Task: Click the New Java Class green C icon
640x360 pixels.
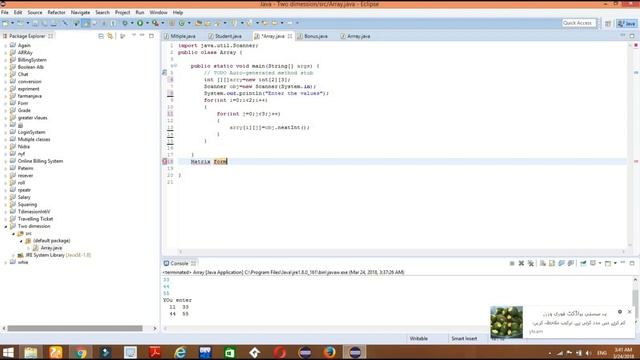Action: 182,23
